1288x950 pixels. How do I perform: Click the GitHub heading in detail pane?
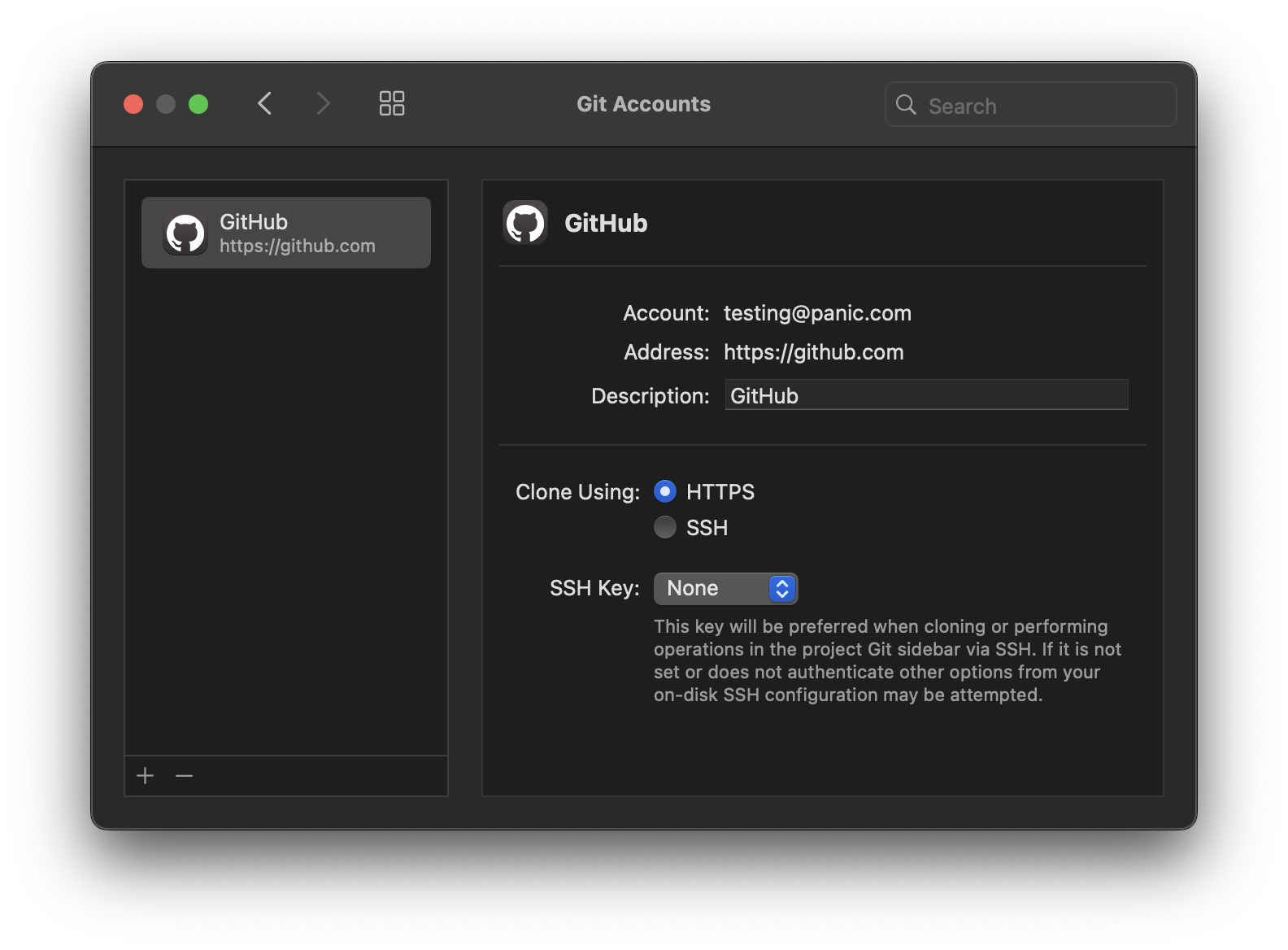click(606, 223)
